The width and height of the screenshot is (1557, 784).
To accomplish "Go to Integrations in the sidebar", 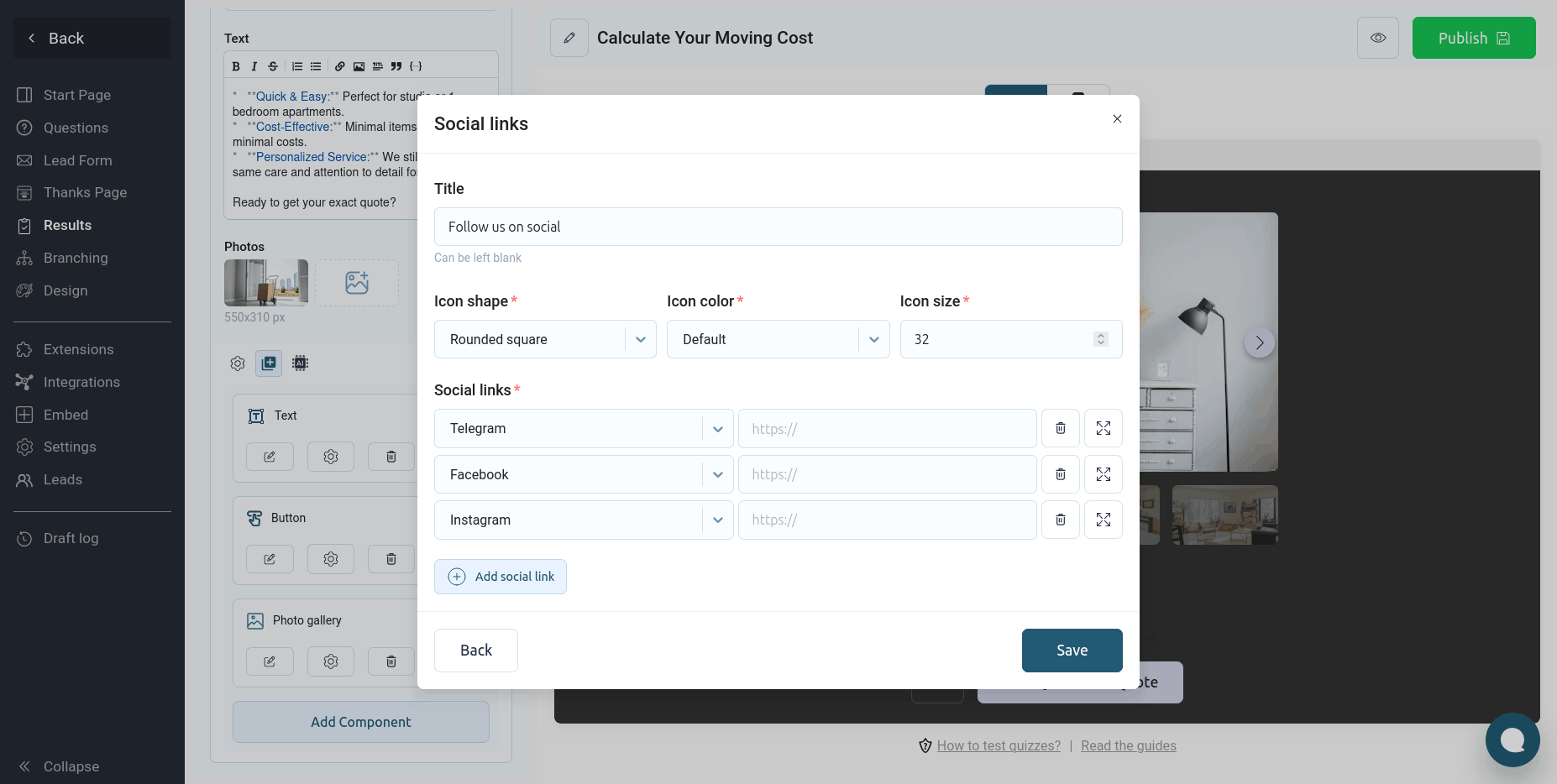I will click(x=81, y=382).
